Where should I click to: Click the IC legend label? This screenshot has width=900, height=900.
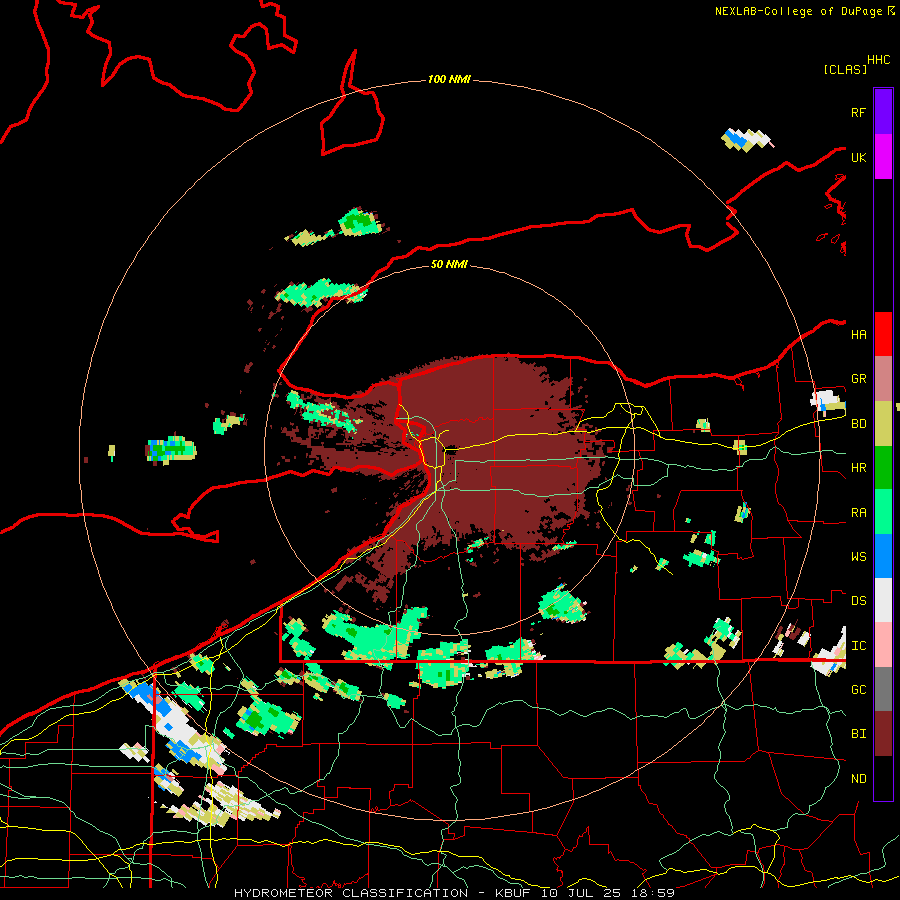click(858, 646)
